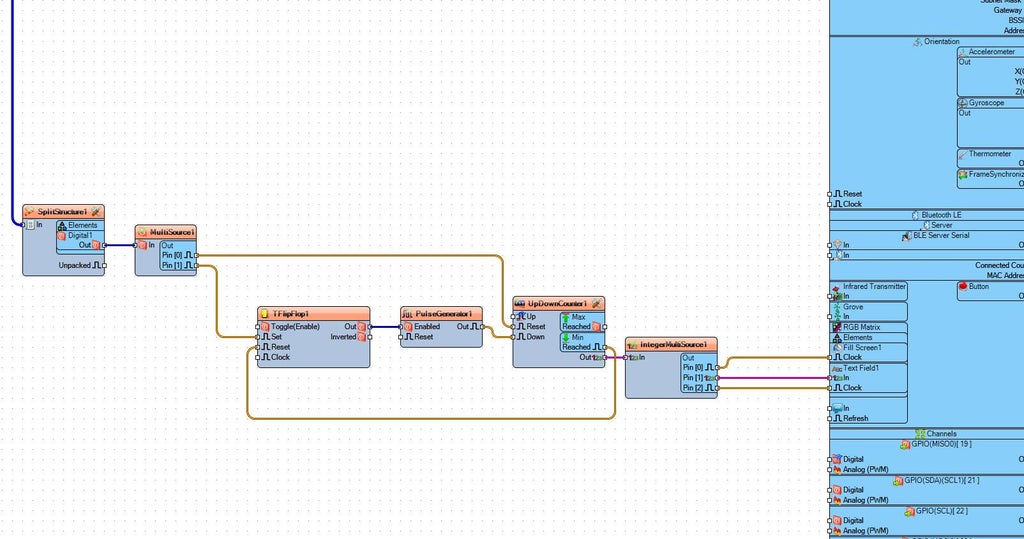This screenshot has height=539, width=1024.
Task: Click the red Button icon on board
Action: pyautogui.click(x=963, y=286)
